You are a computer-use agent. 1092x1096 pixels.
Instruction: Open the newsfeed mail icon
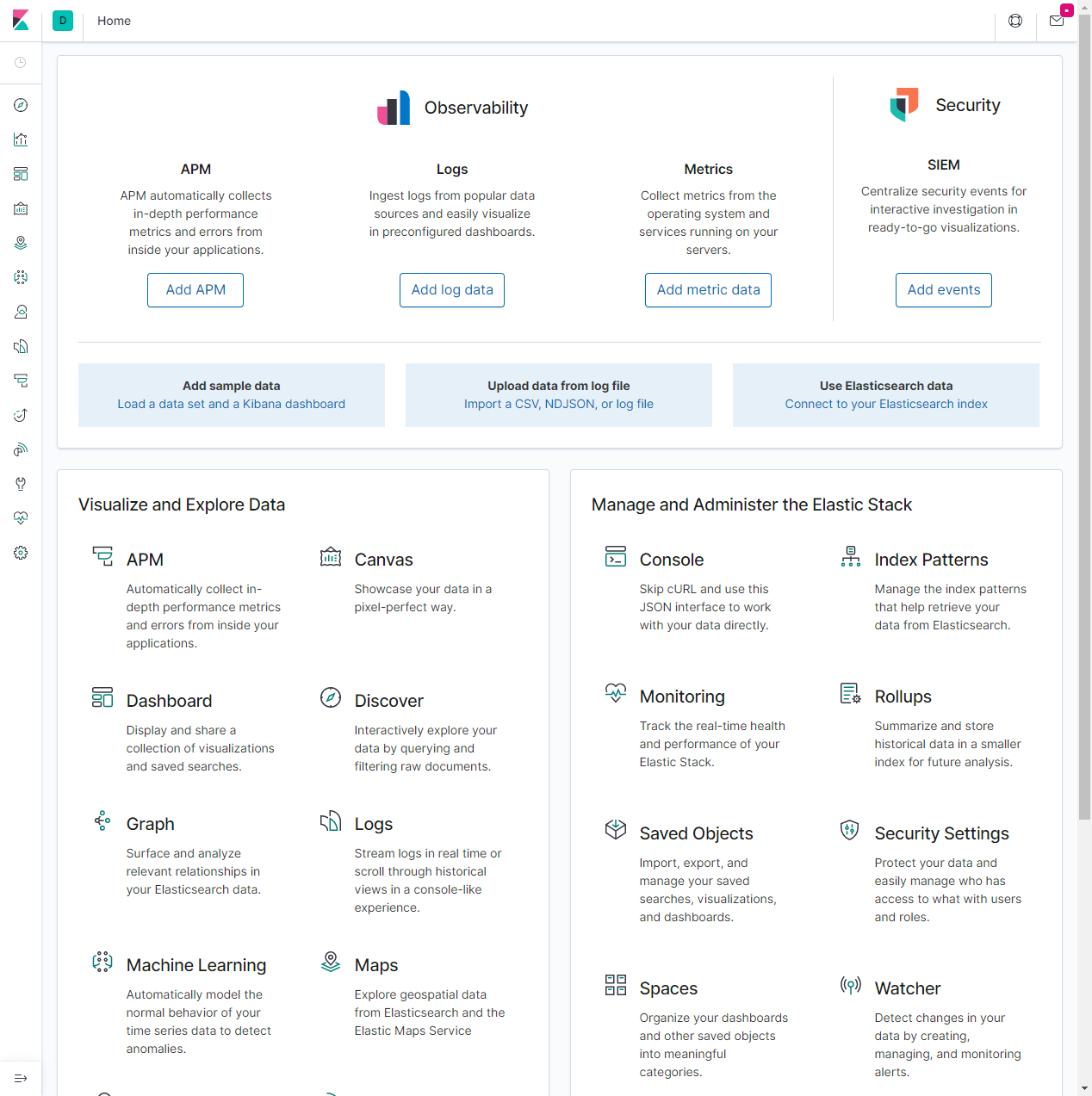[1057, 21]
